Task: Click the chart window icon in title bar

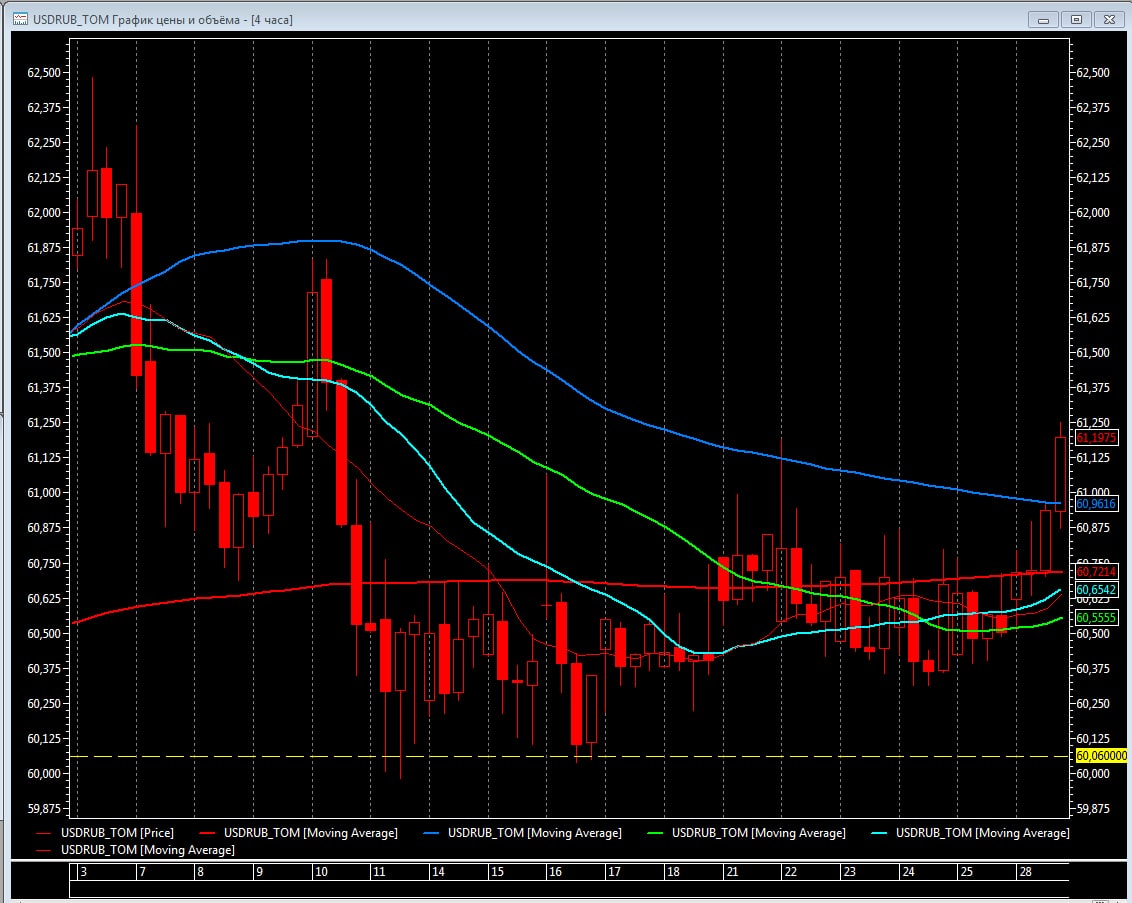Action: [19, 19]
